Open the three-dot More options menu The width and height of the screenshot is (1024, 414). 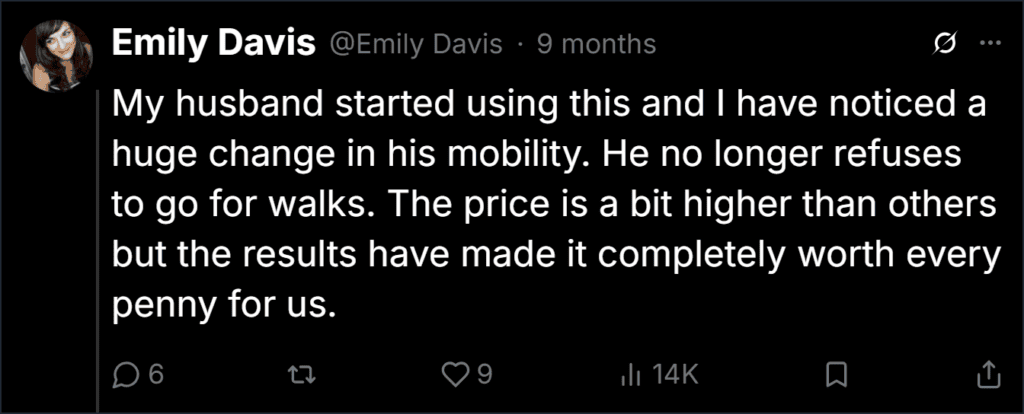click(990, 44)
